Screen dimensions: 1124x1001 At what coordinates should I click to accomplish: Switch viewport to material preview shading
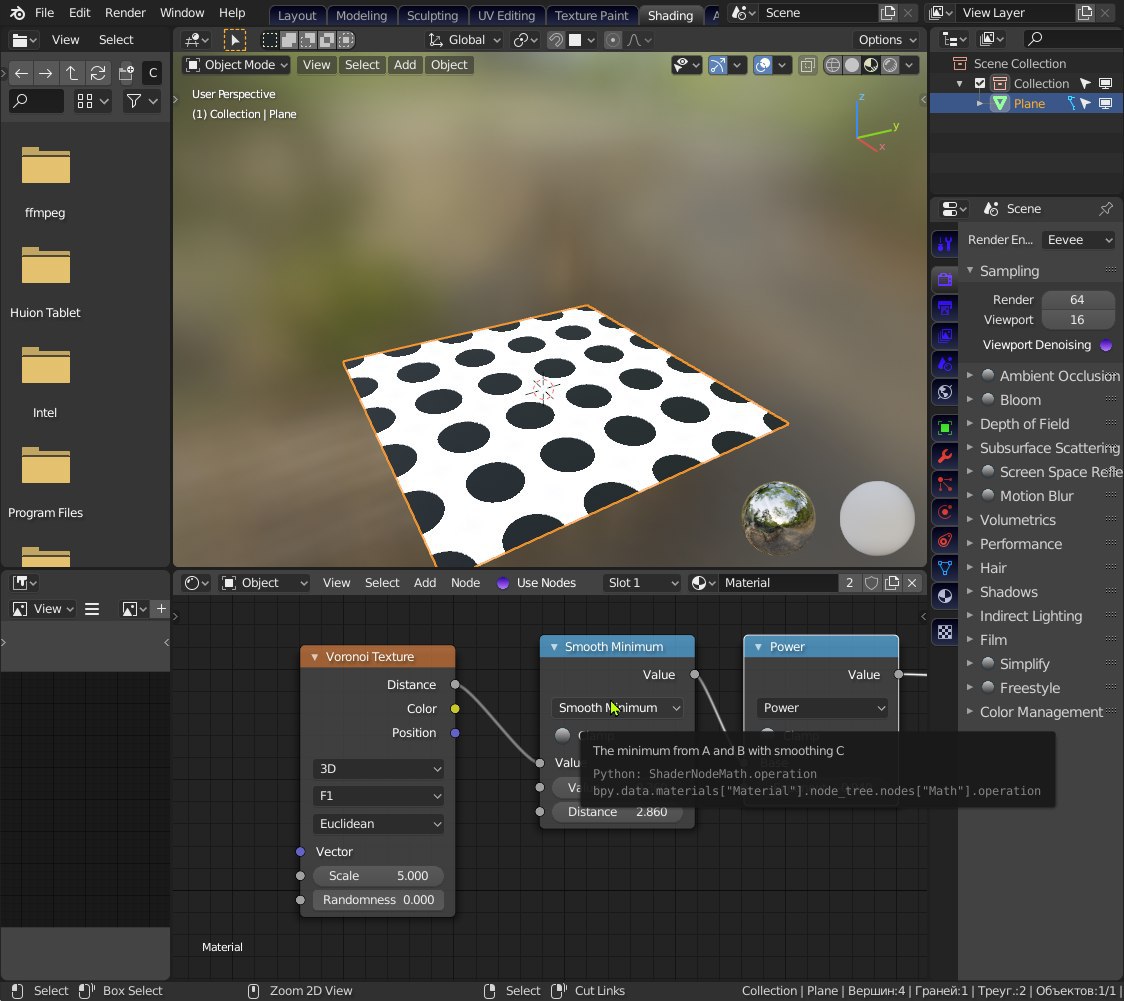pos(871,65)
